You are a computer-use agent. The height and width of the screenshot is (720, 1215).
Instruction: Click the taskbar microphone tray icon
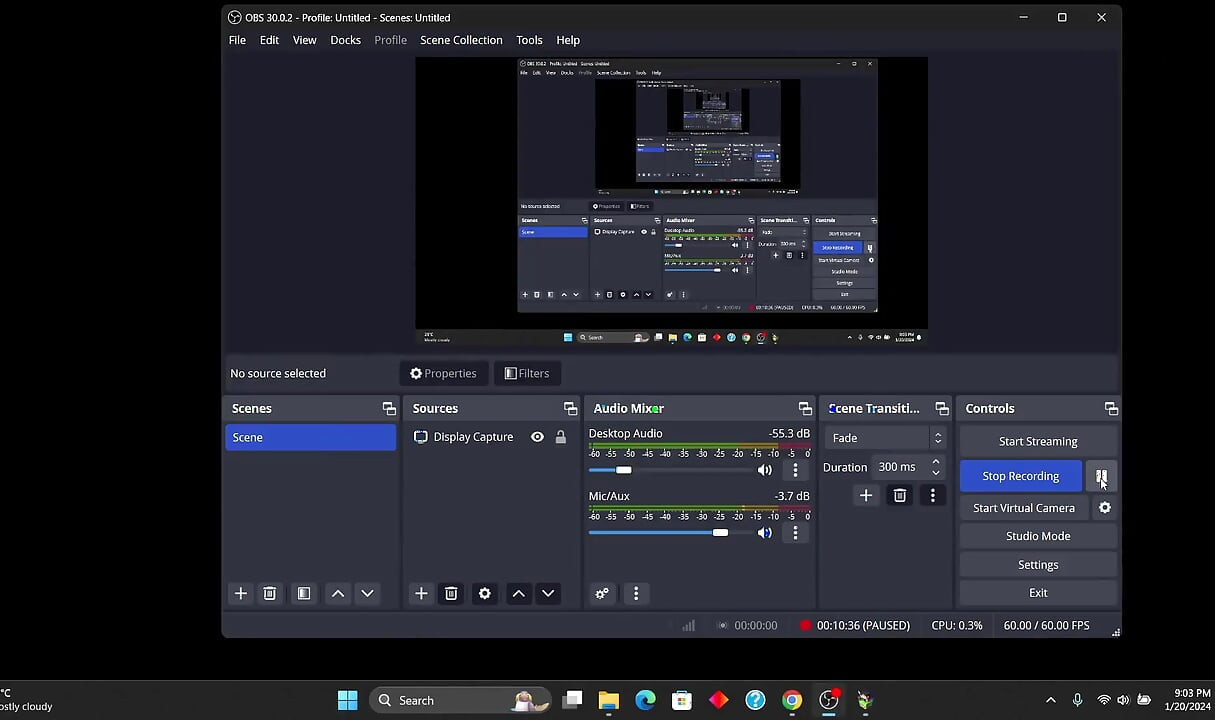1077,700
